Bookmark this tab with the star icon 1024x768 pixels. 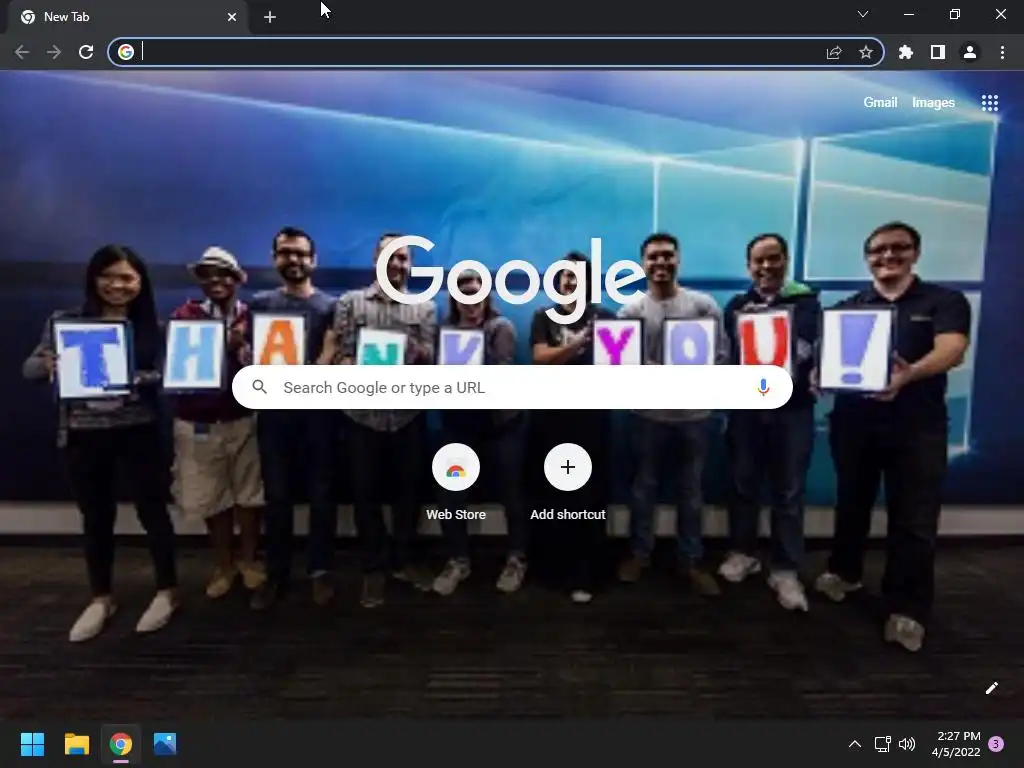(866, 52)
